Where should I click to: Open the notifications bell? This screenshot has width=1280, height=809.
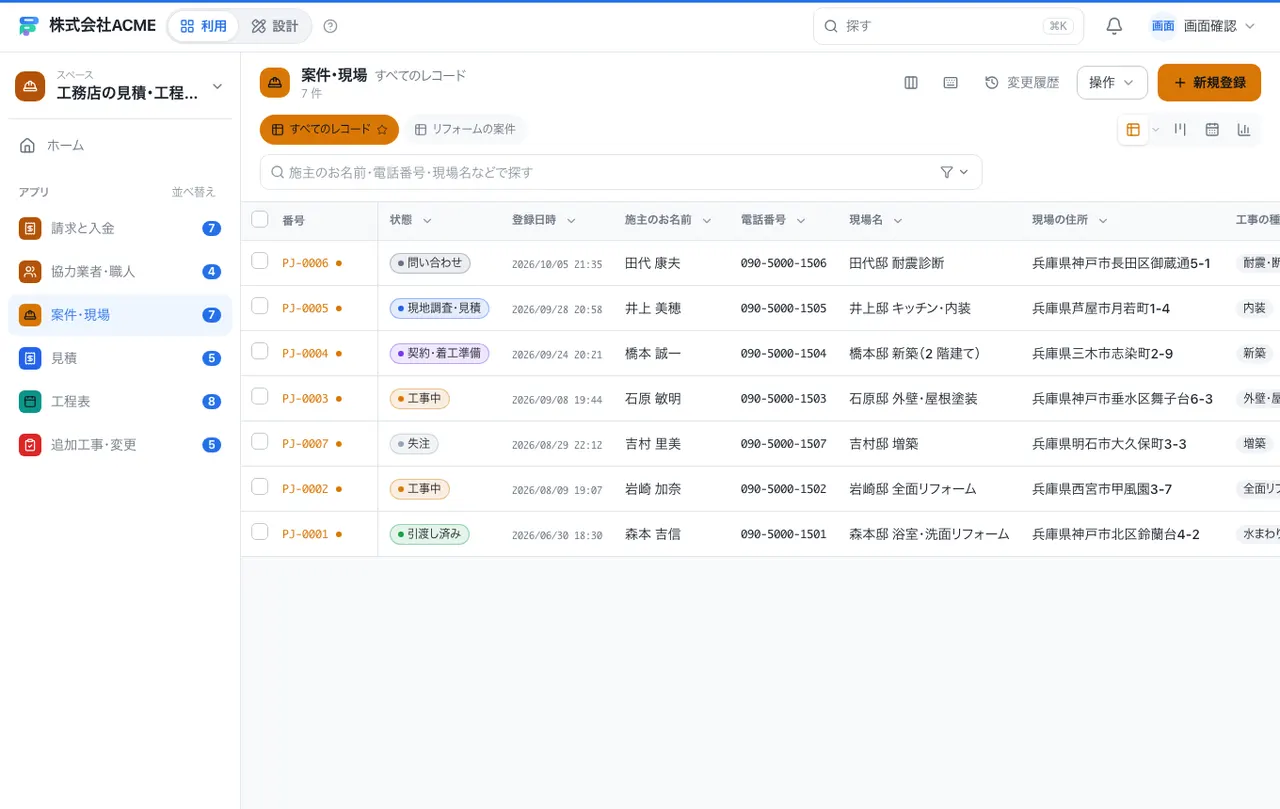[1114, 26]
